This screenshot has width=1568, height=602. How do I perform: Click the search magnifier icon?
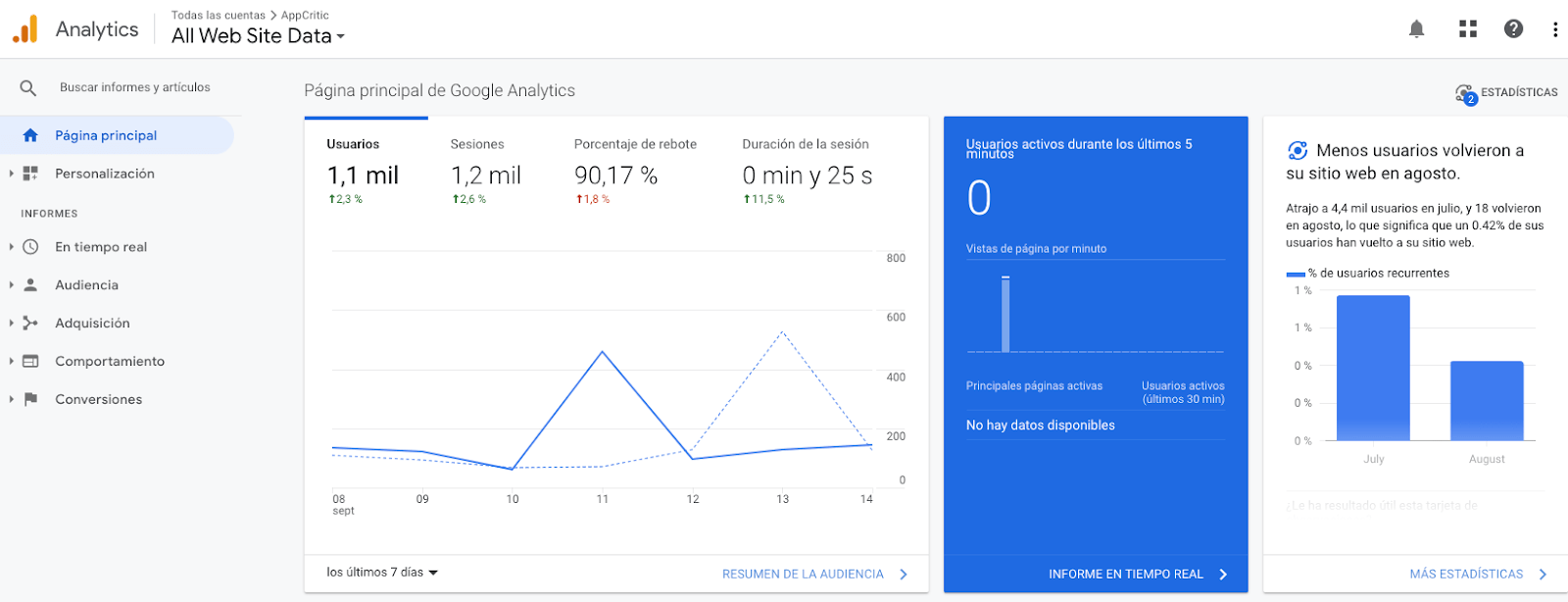click(28, 88)
